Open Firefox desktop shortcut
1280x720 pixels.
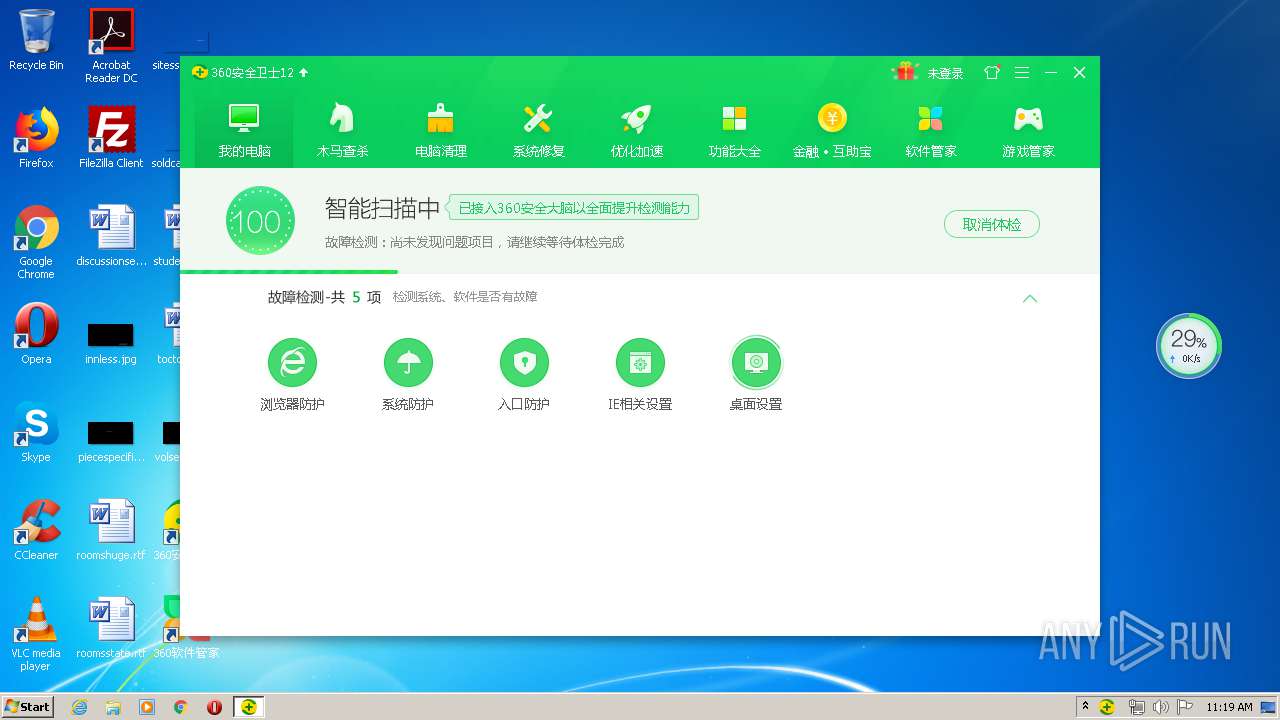pos(36,138)
